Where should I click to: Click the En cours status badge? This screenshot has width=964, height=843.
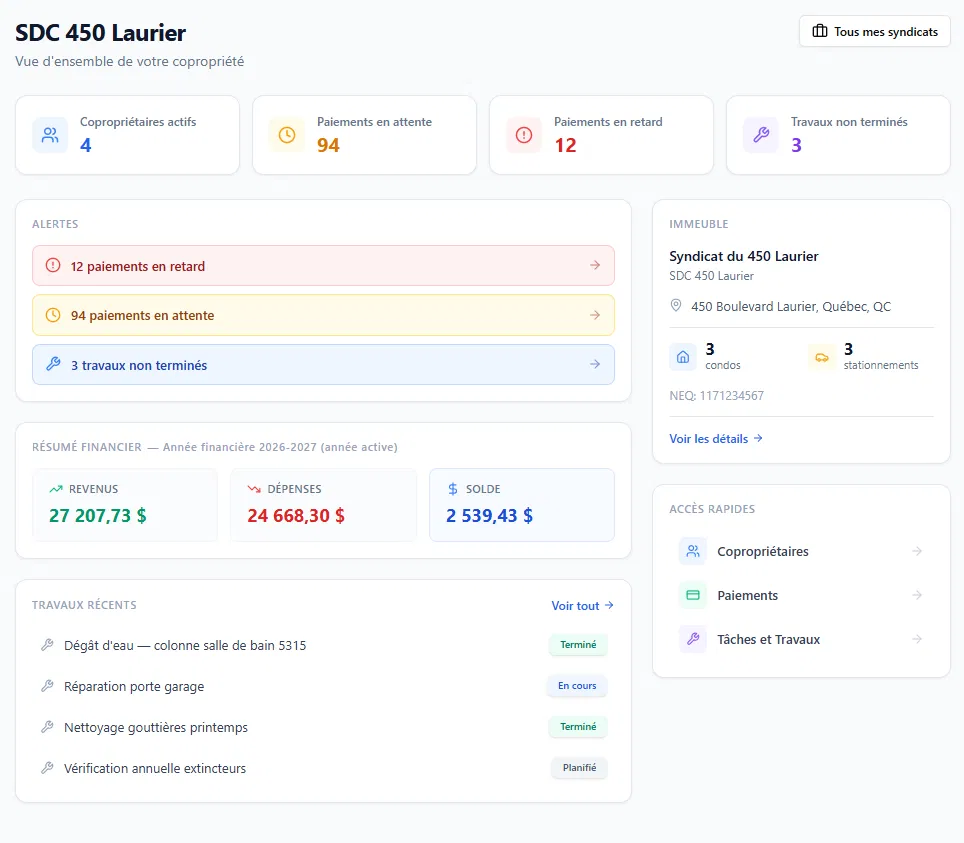[577, 686]
